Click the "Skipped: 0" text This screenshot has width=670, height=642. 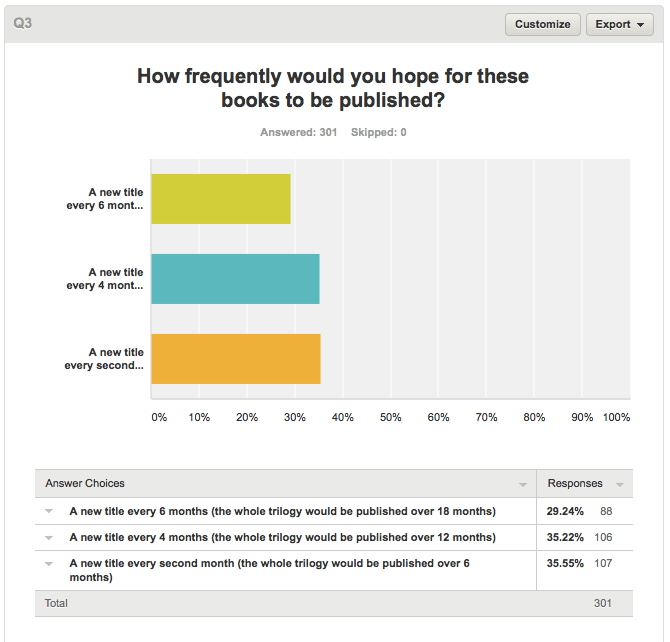coord(378,132)
